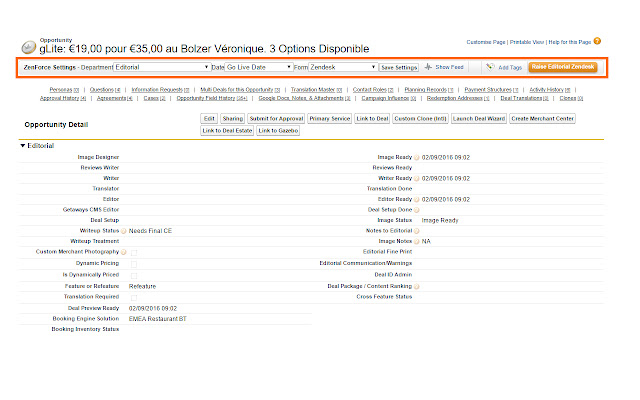Open the help bubble next to Writer Ready
The width and height of the screenshot is (640, 400).
417,179
